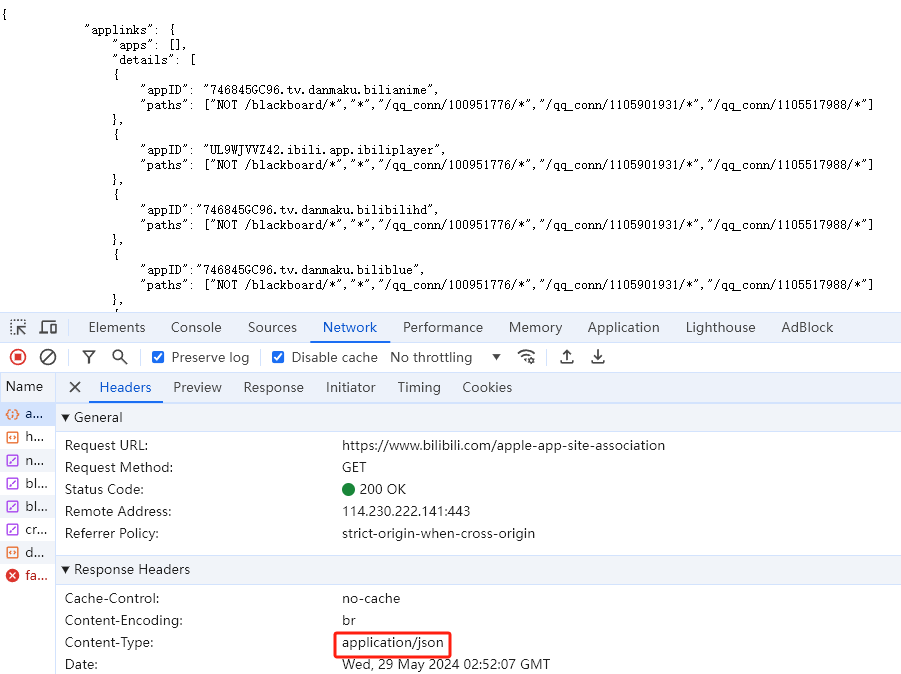Open the Timing sub-tab
The width and height of the screenshot is (901, 674).
(x=419, y=387)
